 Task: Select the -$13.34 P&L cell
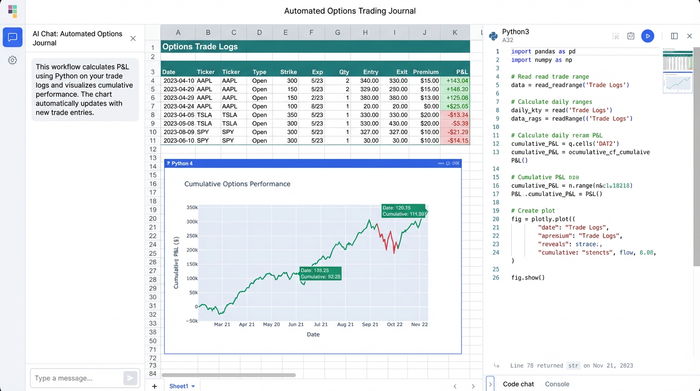click(455, 115)
